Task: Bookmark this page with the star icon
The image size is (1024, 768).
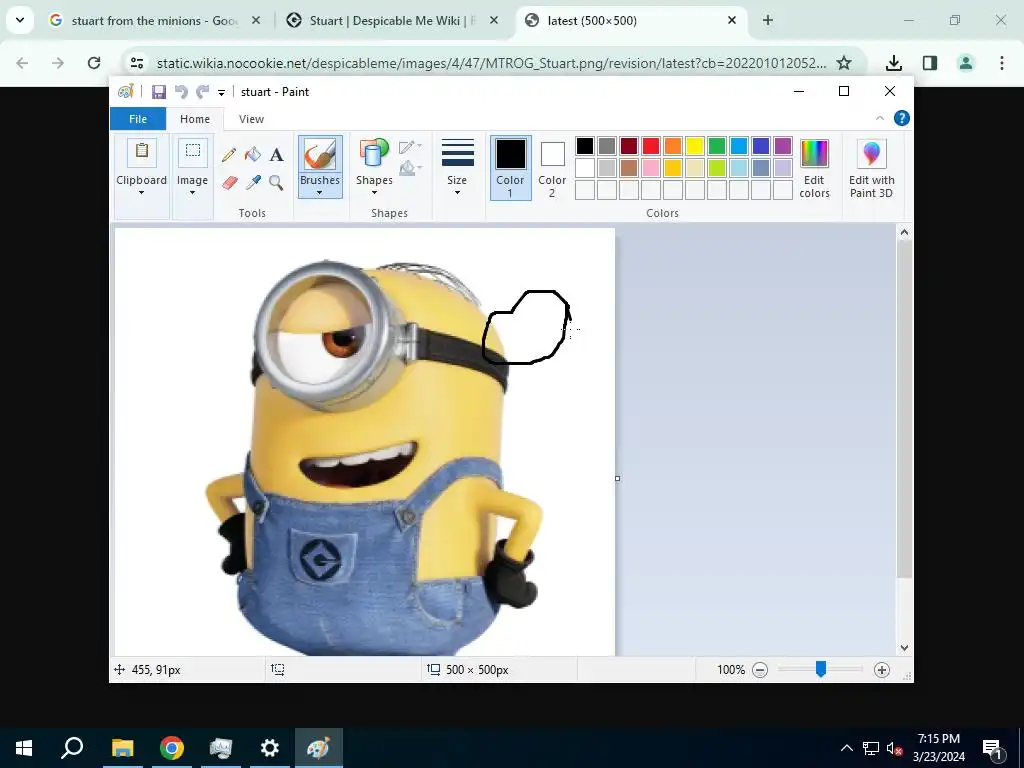Action: (x=844, y=63)
